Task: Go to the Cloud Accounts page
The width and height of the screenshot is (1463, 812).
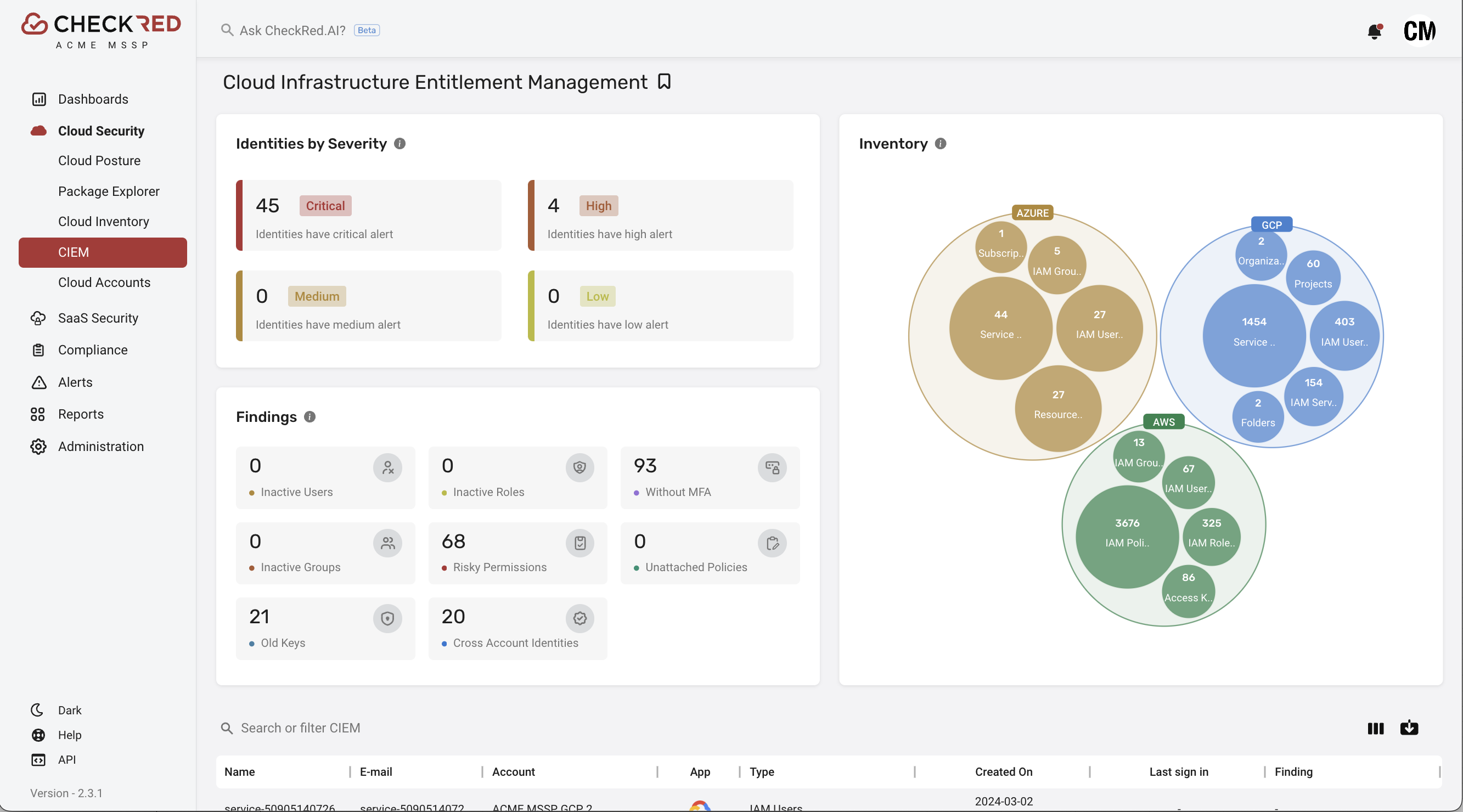Action: pyautogui.click(x=104, y=282)
